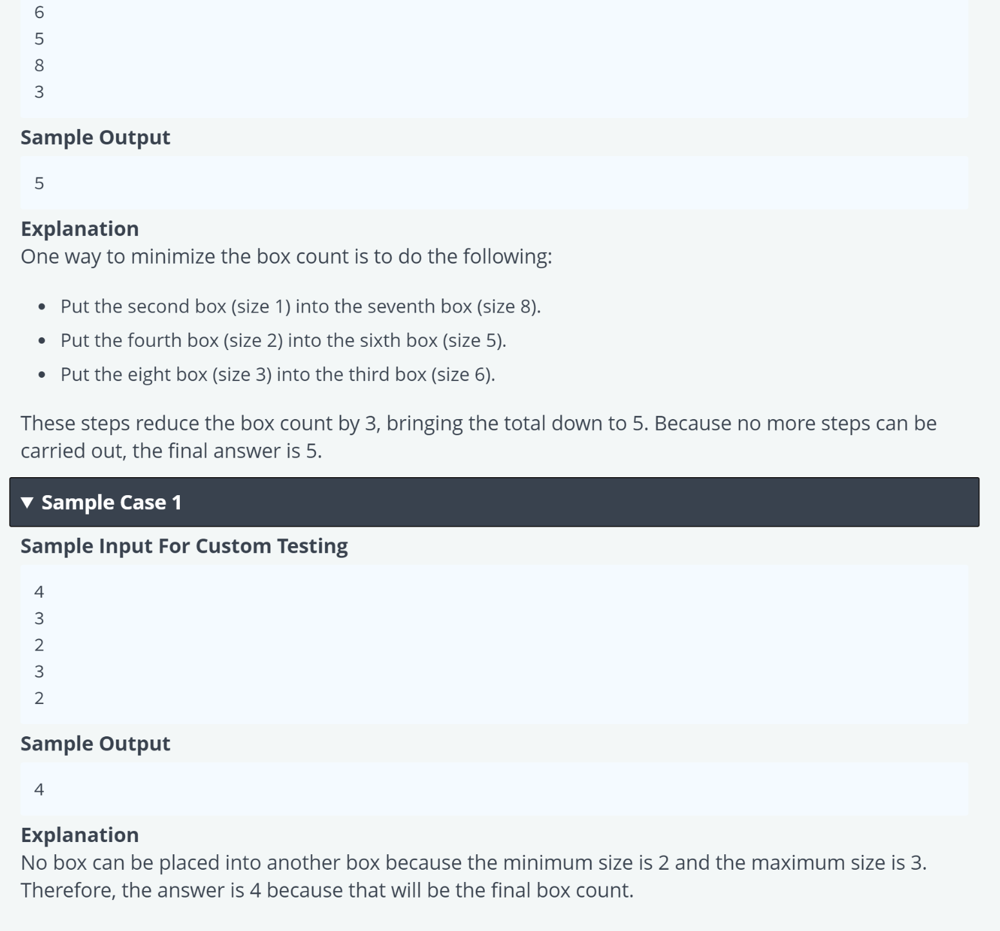1000x931 pixels.
Task: Click the bullet about the second box
Action: click(300, 306)
